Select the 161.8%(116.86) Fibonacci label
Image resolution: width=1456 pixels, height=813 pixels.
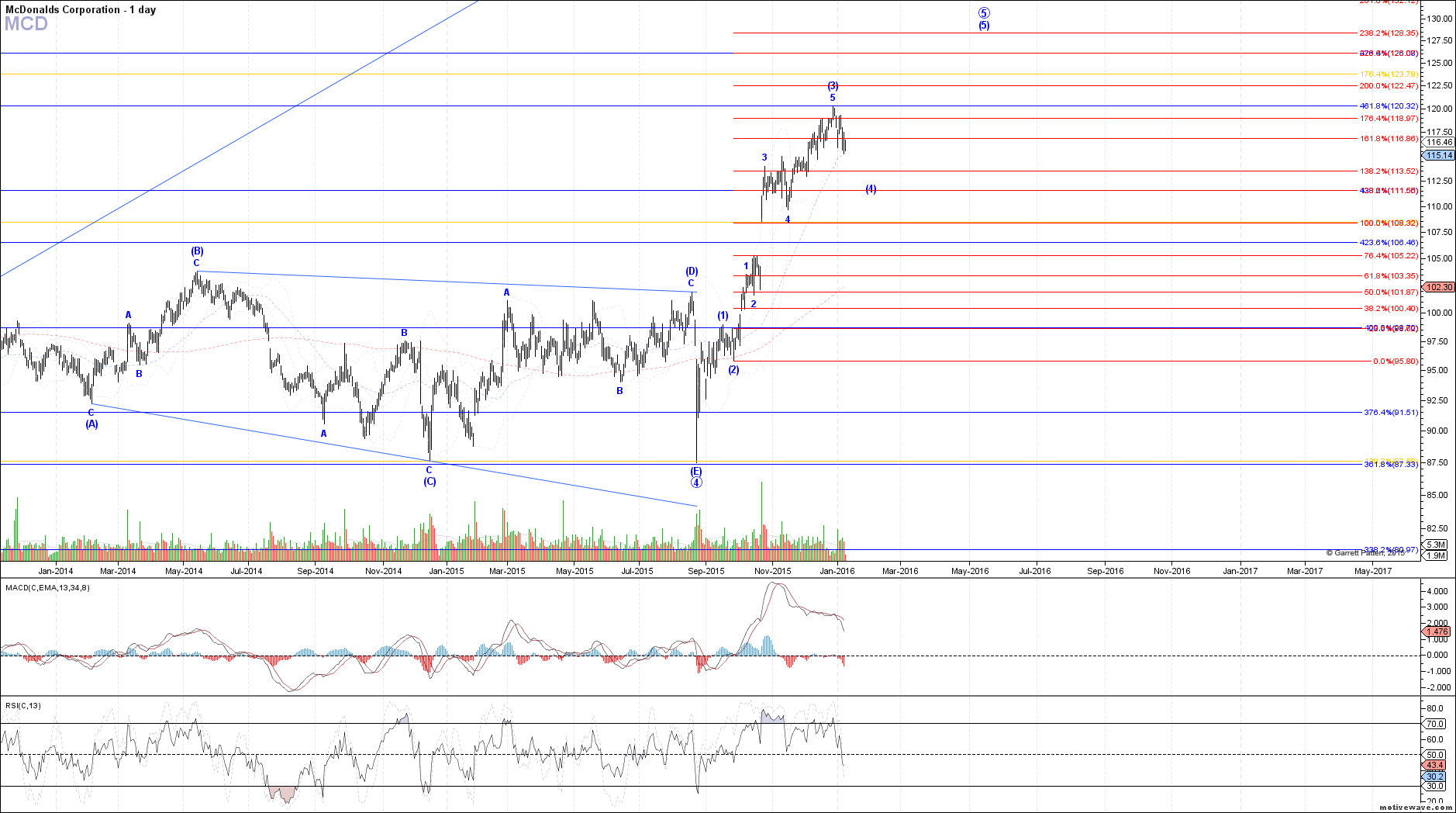(x=1389, y=139)
